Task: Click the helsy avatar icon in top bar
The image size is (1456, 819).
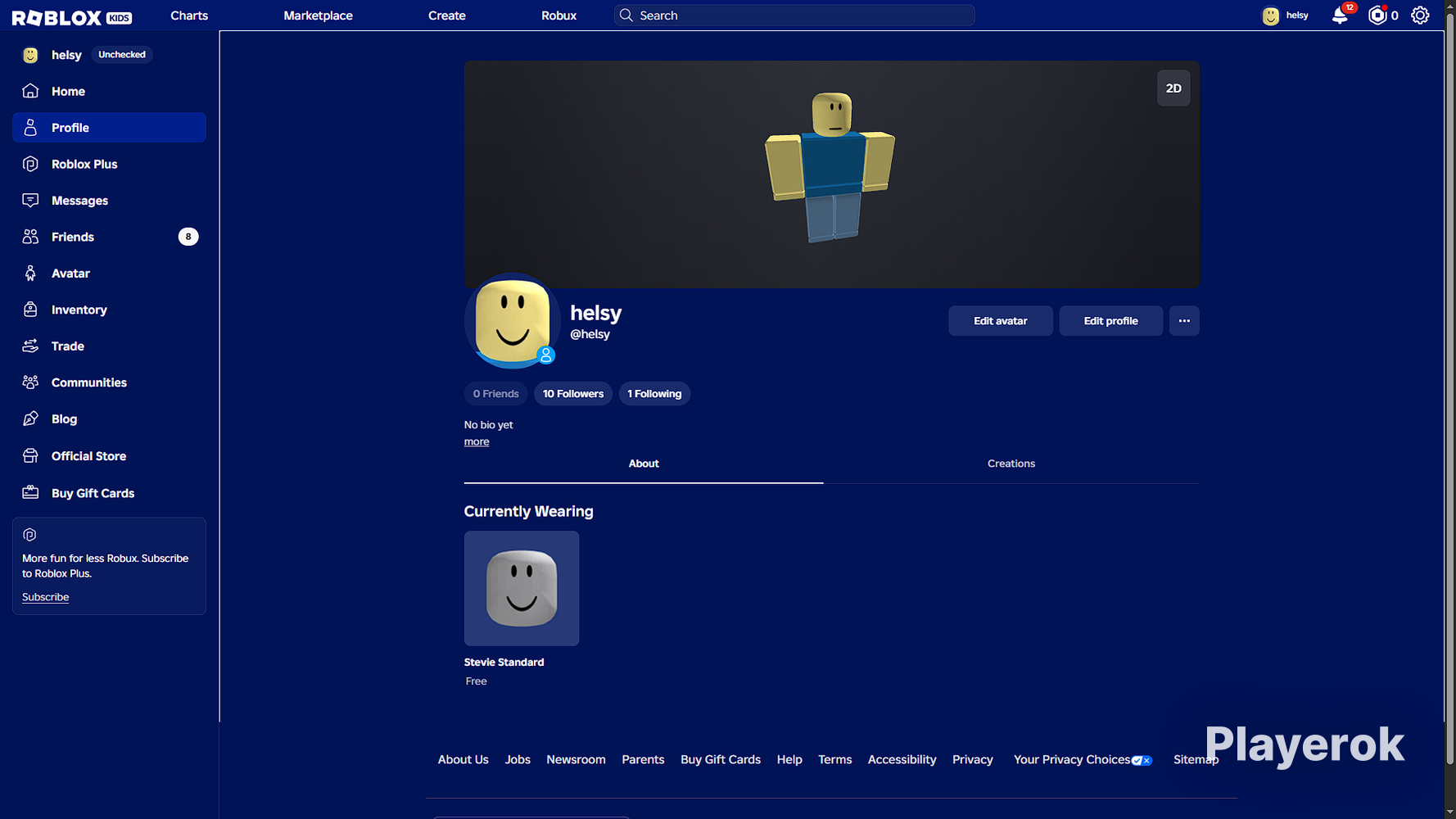Action: [1270, 16]
